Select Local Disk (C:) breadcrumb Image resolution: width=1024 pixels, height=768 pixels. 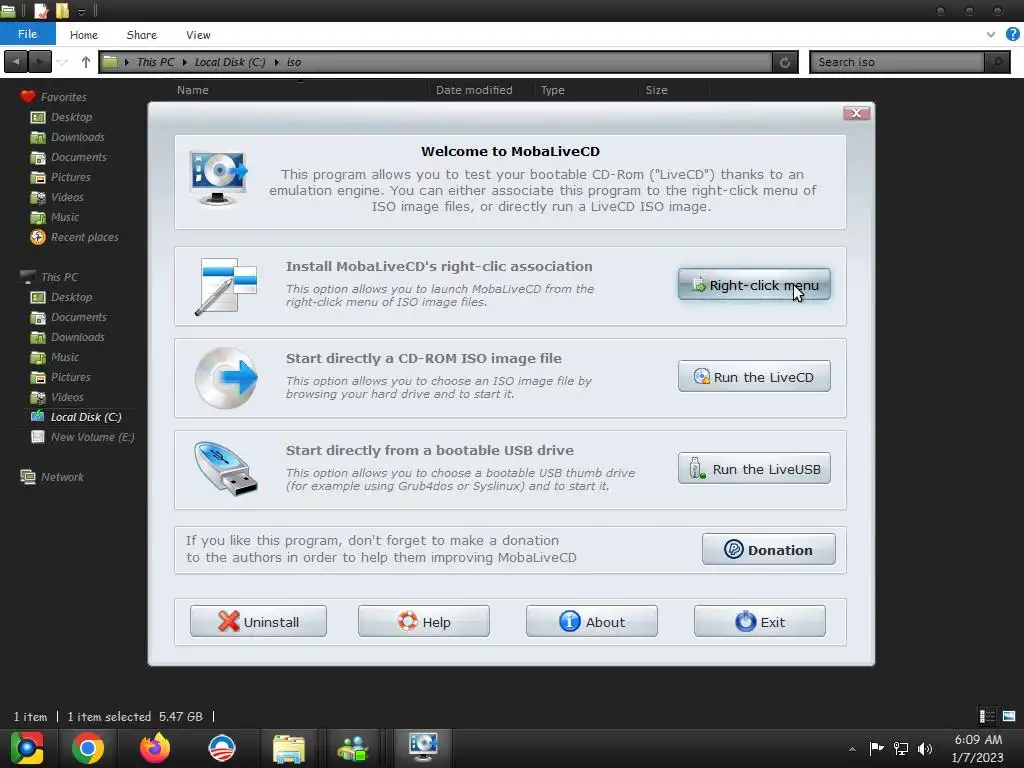230,62
